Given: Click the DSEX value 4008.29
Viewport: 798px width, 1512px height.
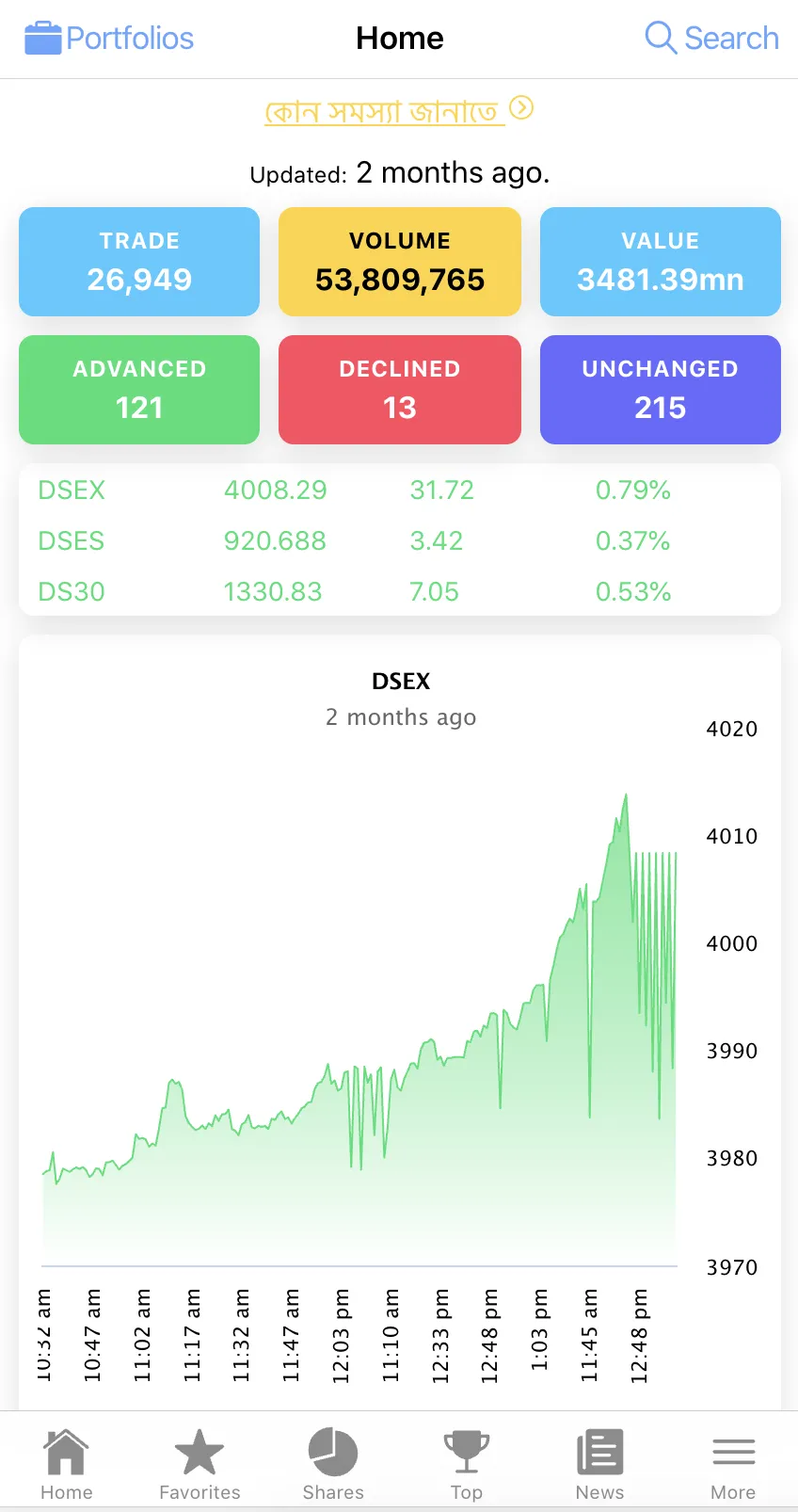Looking at the screenshot, I should 276,491.
